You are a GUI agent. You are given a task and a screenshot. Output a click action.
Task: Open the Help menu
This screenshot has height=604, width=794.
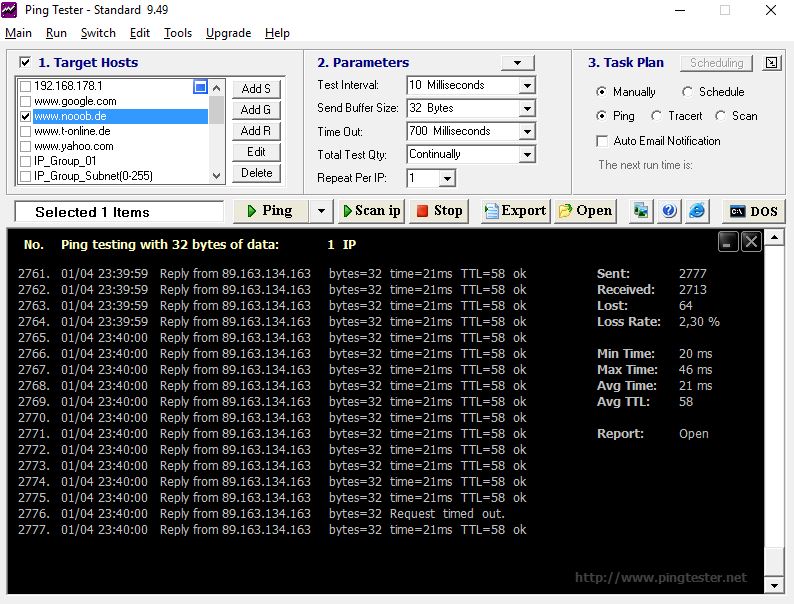(x=277, y=33)
